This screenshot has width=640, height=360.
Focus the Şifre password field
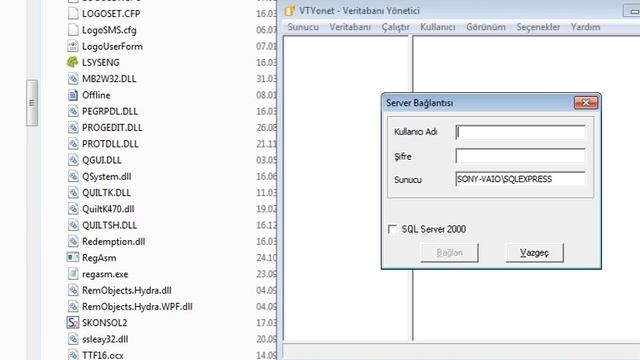pyautogui.click(x=520, y=156)
